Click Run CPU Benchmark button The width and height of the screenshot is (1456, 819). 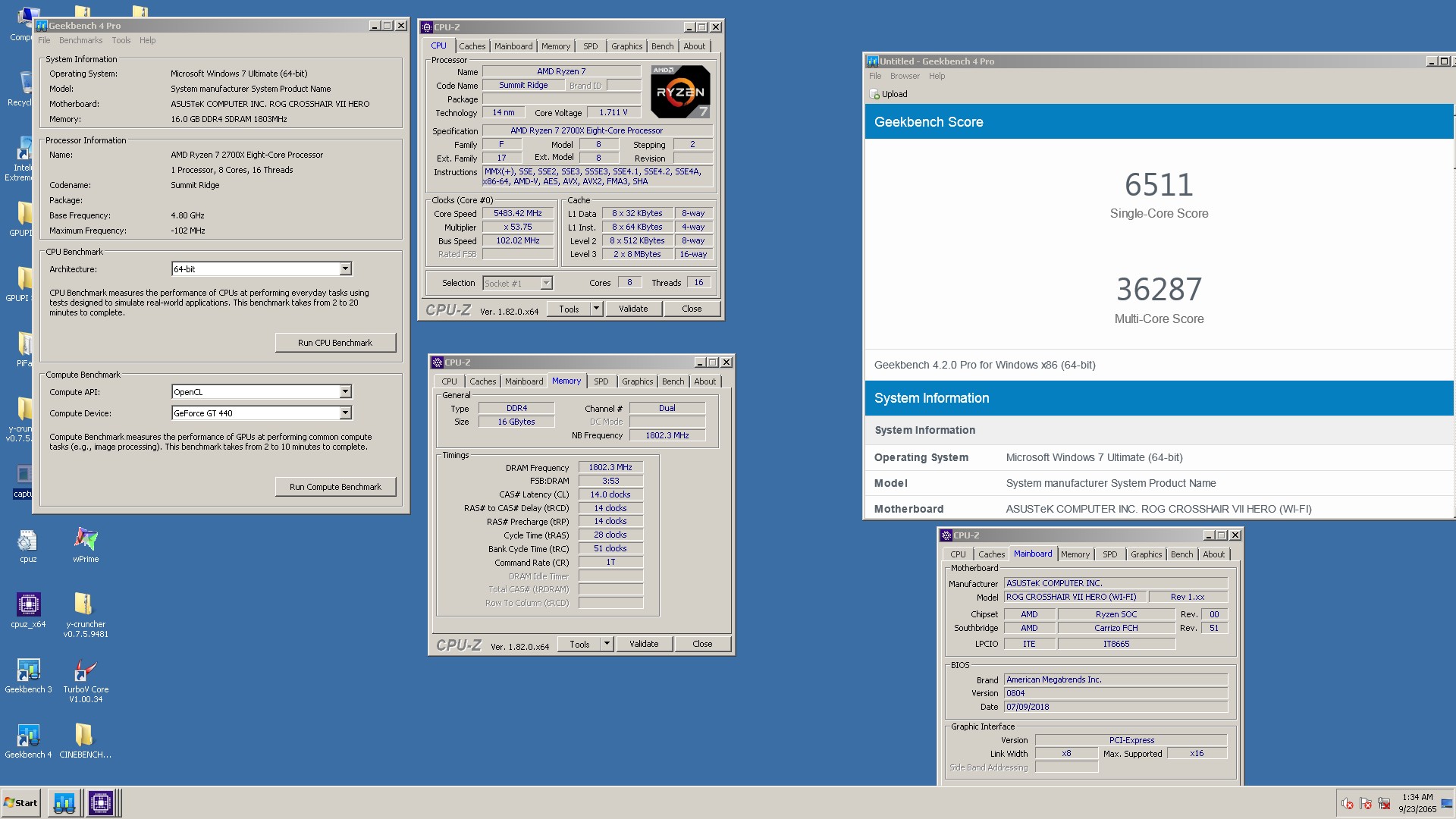(x=335, y=343)
